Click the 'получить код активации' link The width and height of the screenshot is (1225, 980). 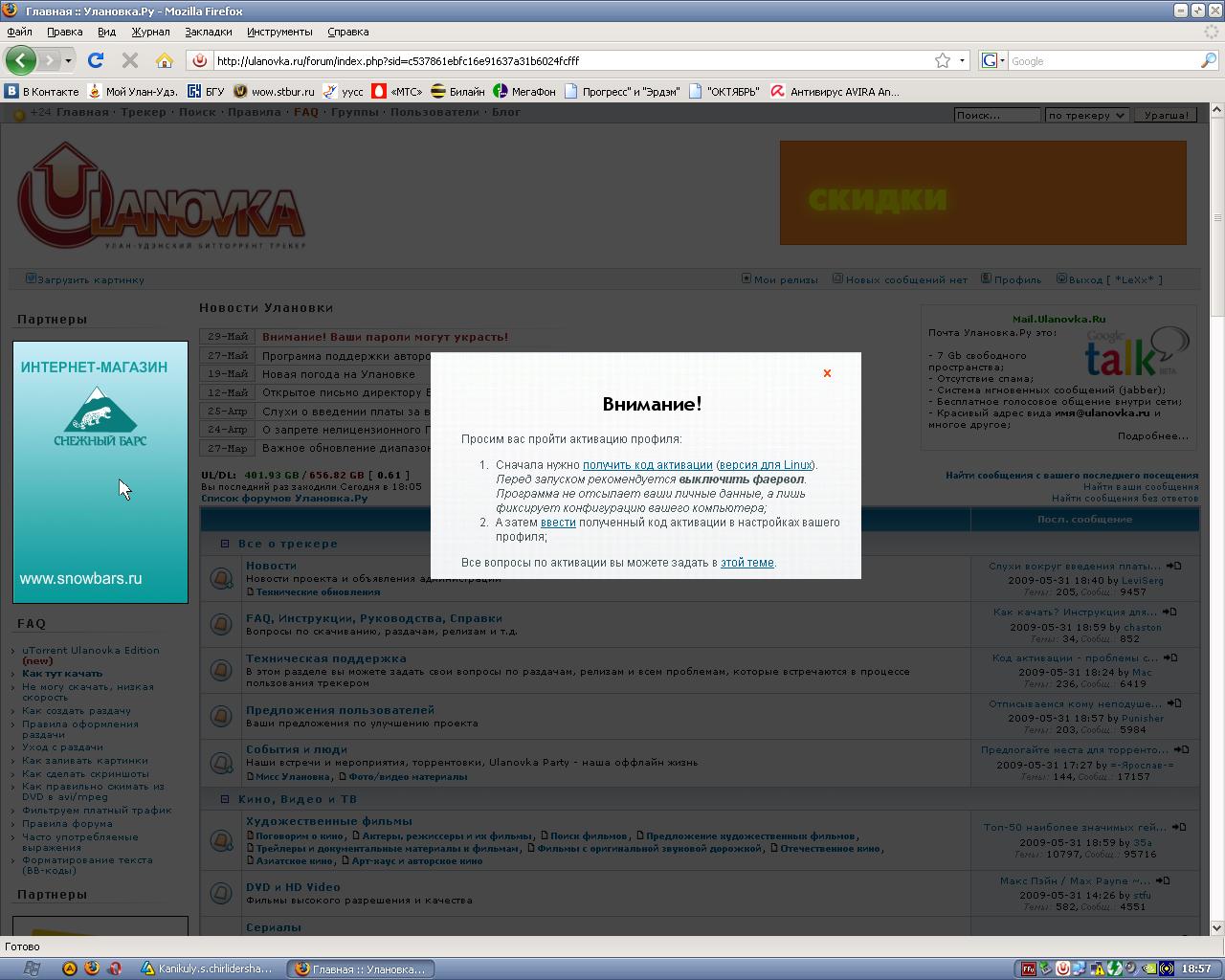648,465
